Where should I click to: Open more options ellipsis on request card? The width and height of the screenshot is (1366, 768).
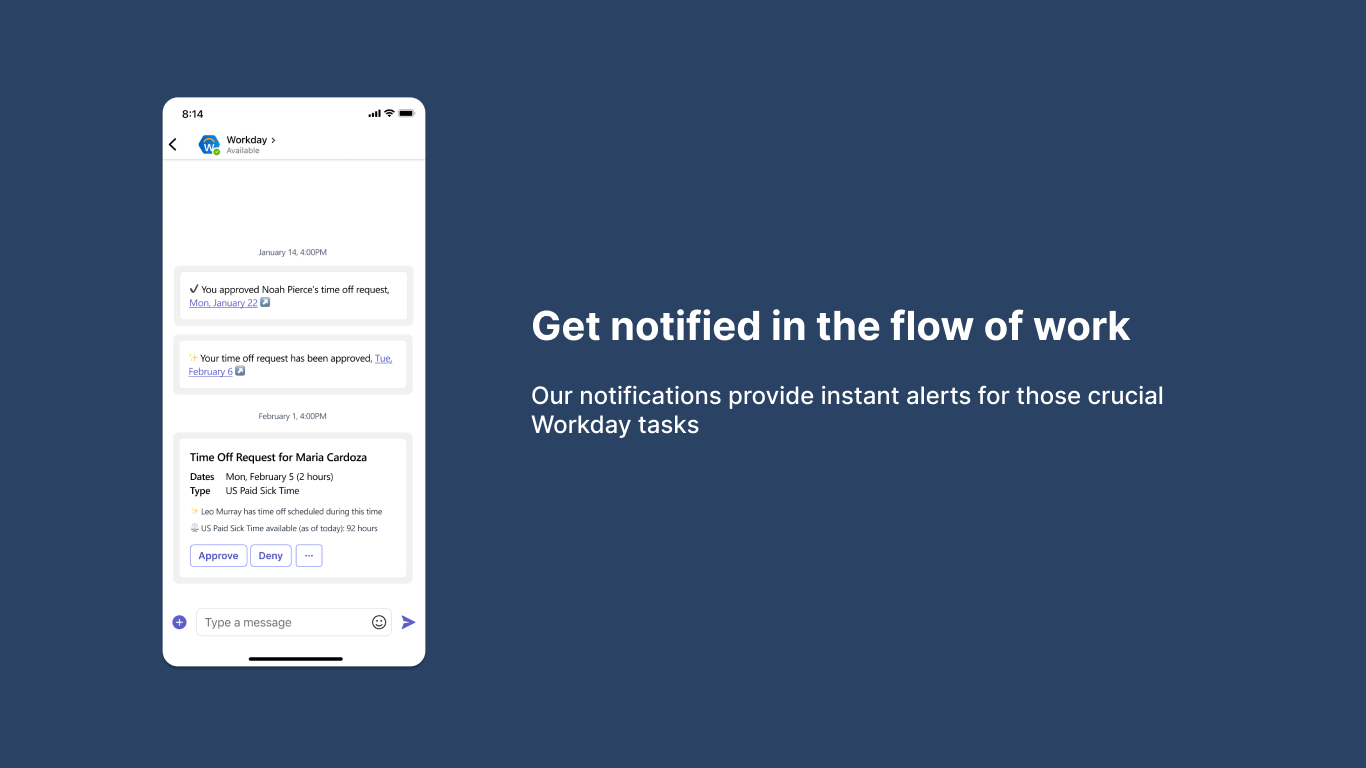[x=309, y=556]
